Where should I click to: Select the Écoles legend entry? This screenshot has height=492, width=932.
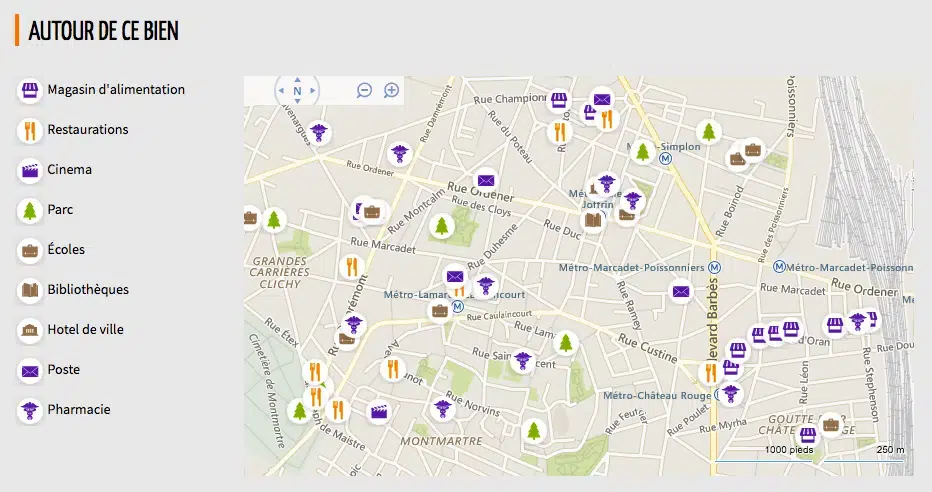[66, 250]
